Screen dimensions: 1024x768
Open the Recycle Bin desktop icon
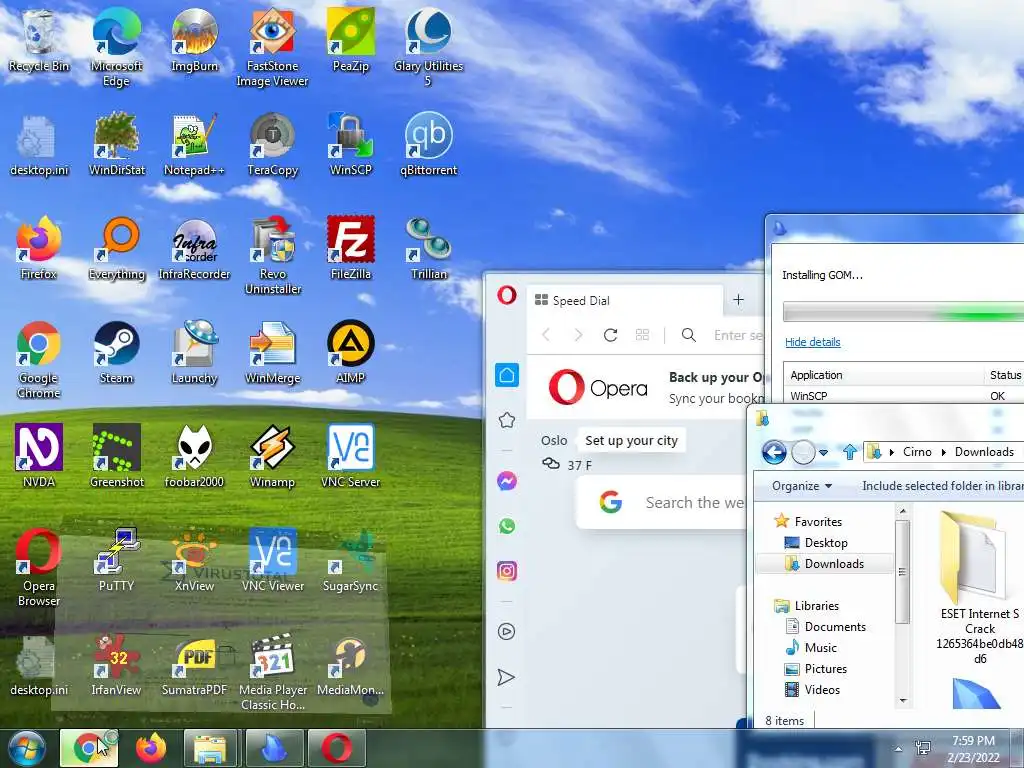[x=39, y=40]
